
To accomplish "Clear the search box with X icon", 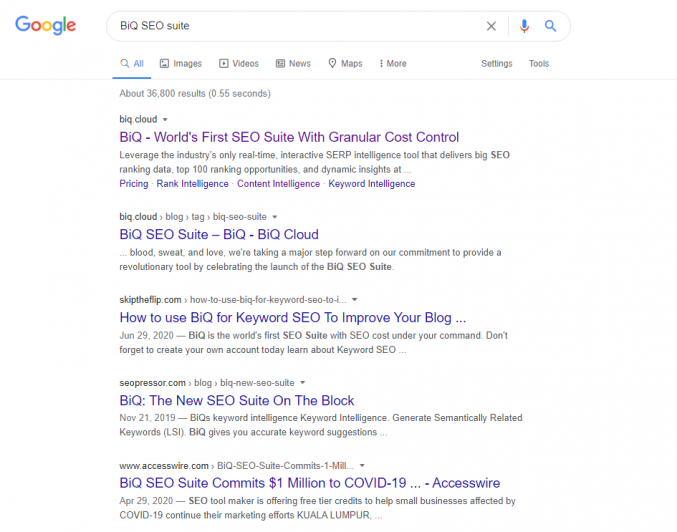I will (491, 26).
